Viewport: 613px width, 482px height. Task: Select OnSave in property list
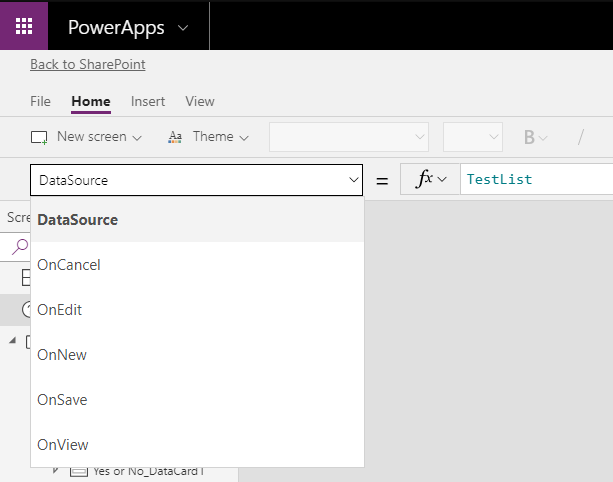tap(197, 400)
